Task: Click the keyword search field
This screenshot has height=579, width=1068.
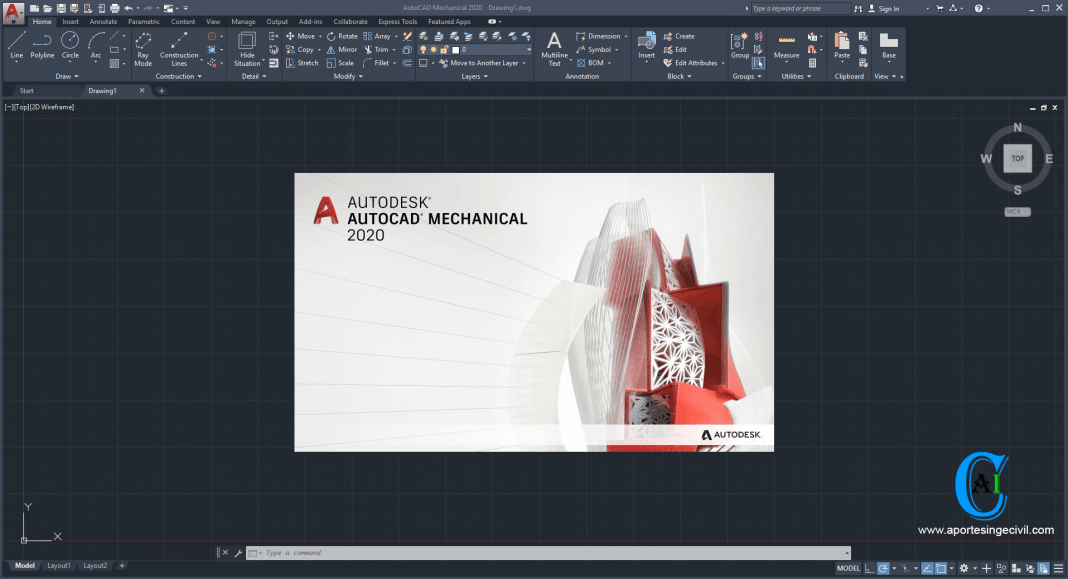Action: [x=800, y=9]
